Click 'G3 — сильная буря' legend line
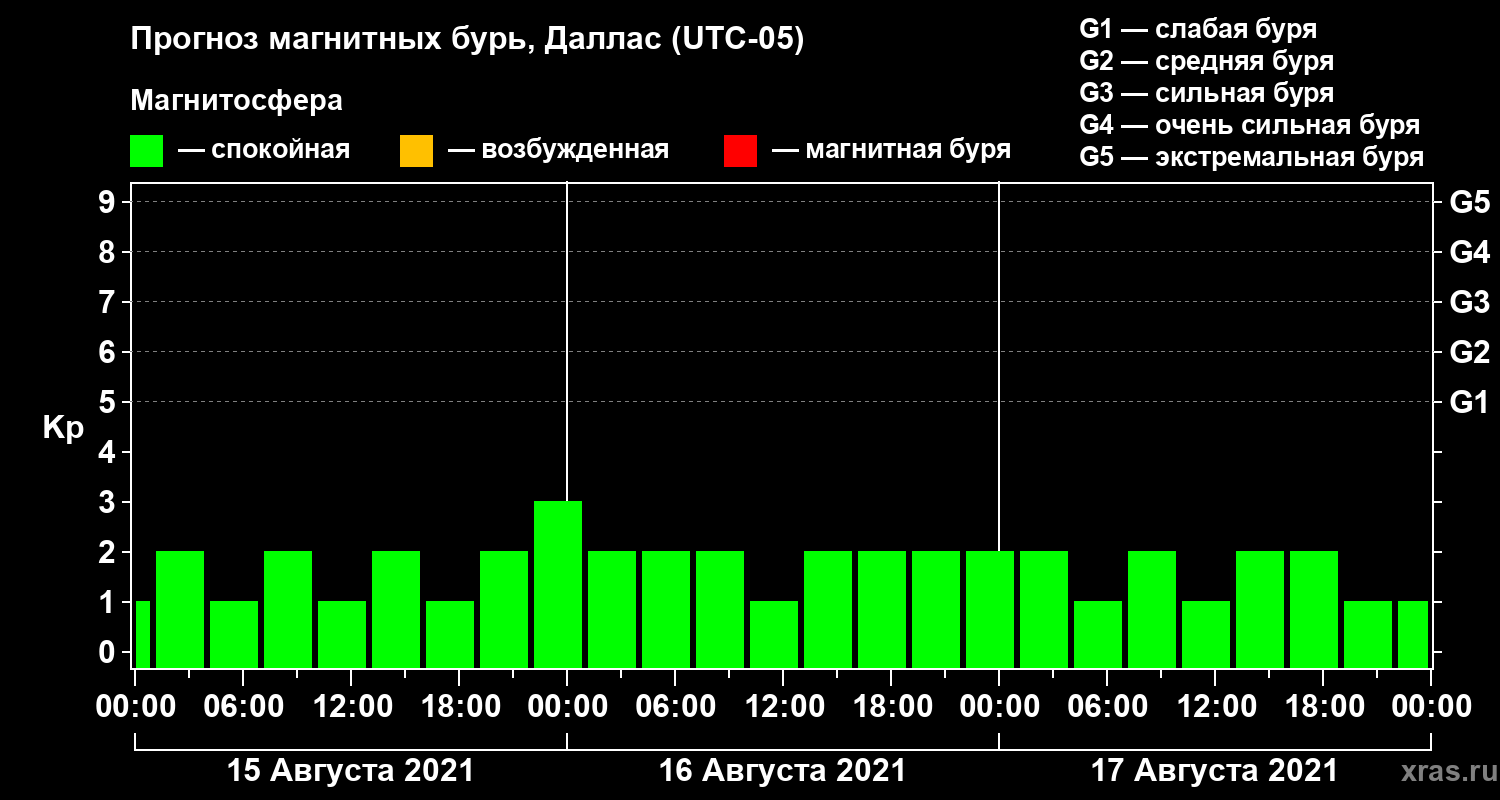 (1206, 93)
